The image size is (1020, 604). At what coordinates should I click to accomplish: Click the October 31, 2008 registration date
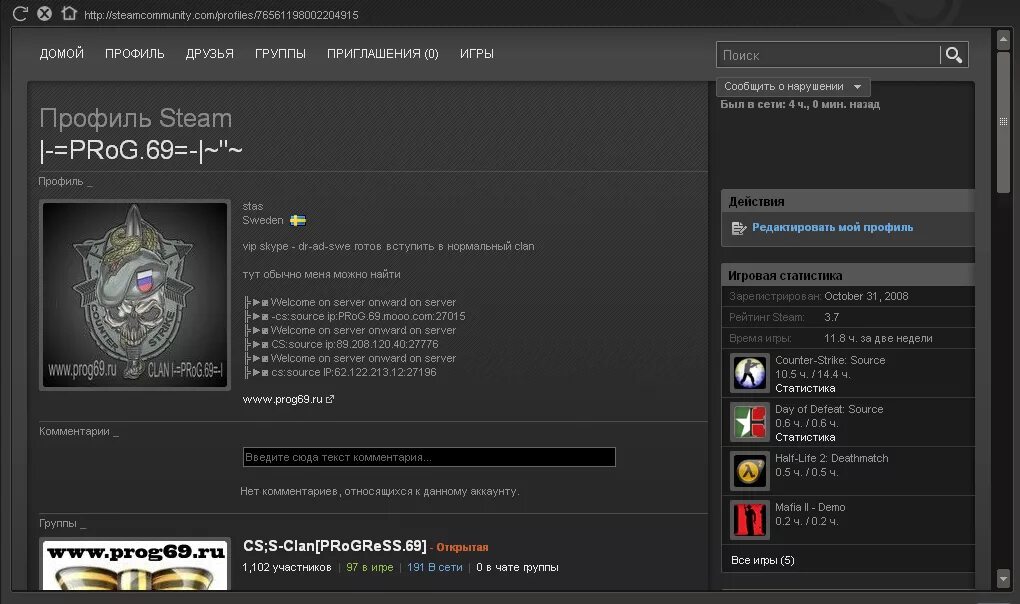coord(866,296)
